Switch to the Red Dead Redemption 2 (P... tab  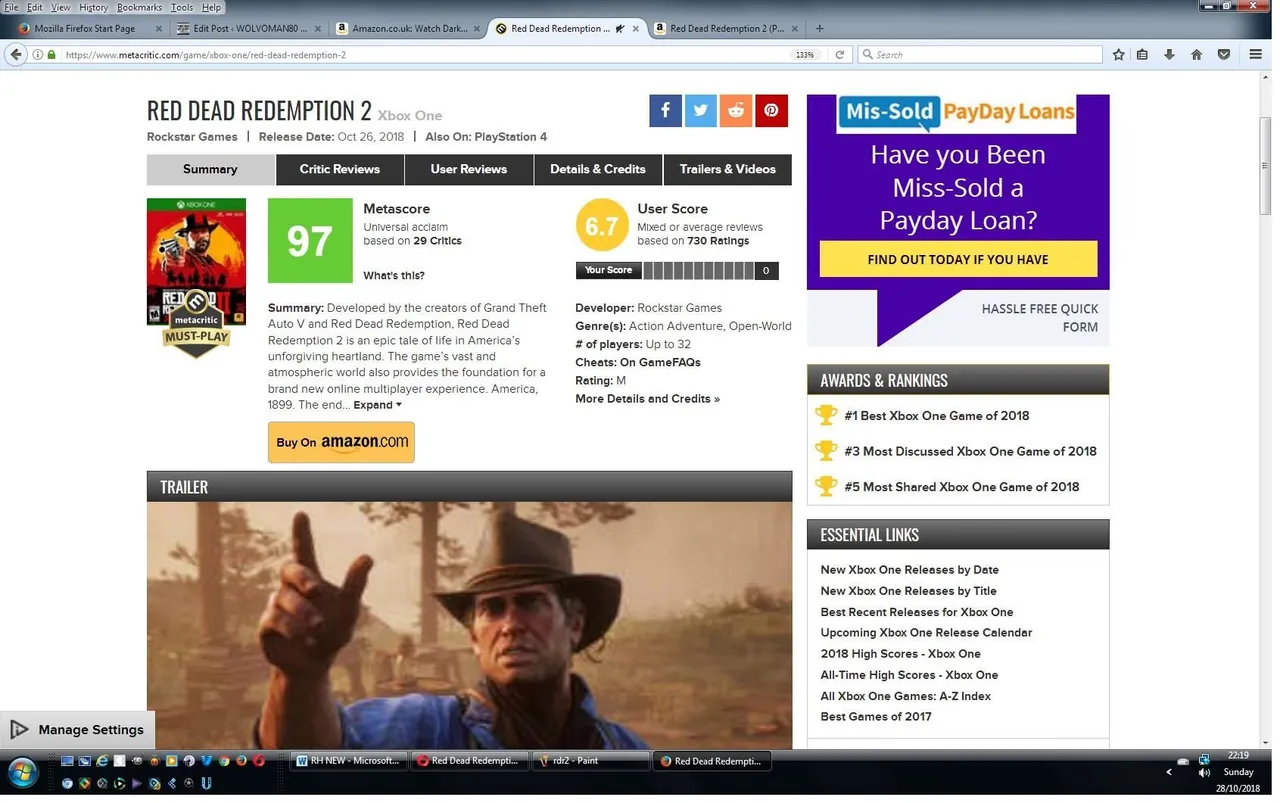point(726,29)
